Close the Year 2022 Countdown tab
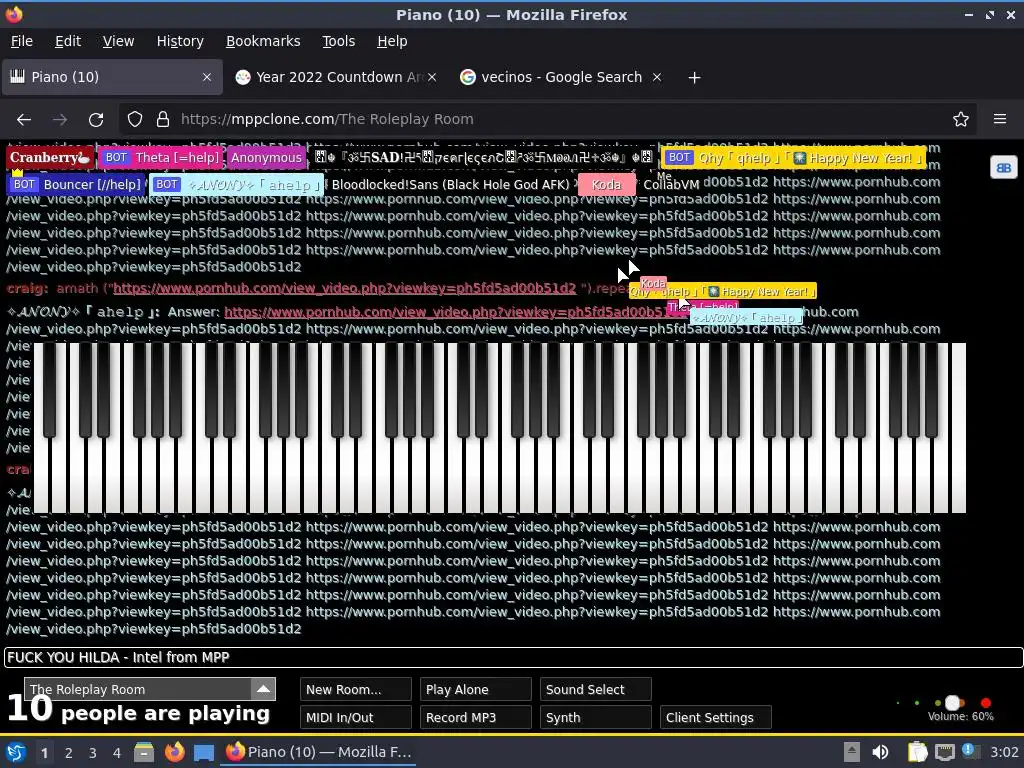The image size is (1024, 768). [x=432, y=77]
